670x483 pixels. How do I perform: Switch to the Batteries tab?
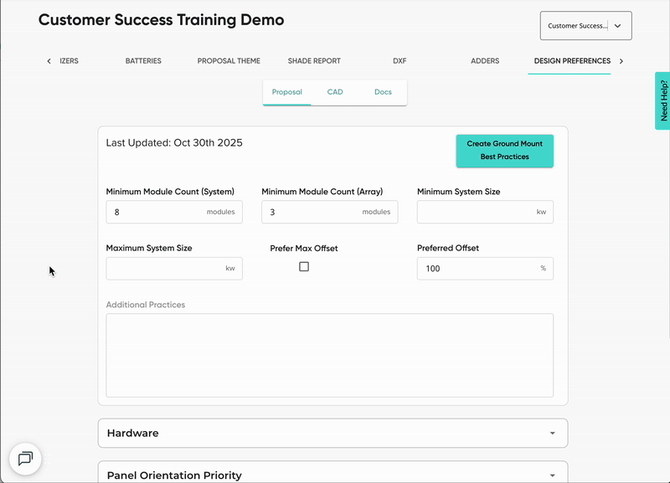(x=143, y=61)
